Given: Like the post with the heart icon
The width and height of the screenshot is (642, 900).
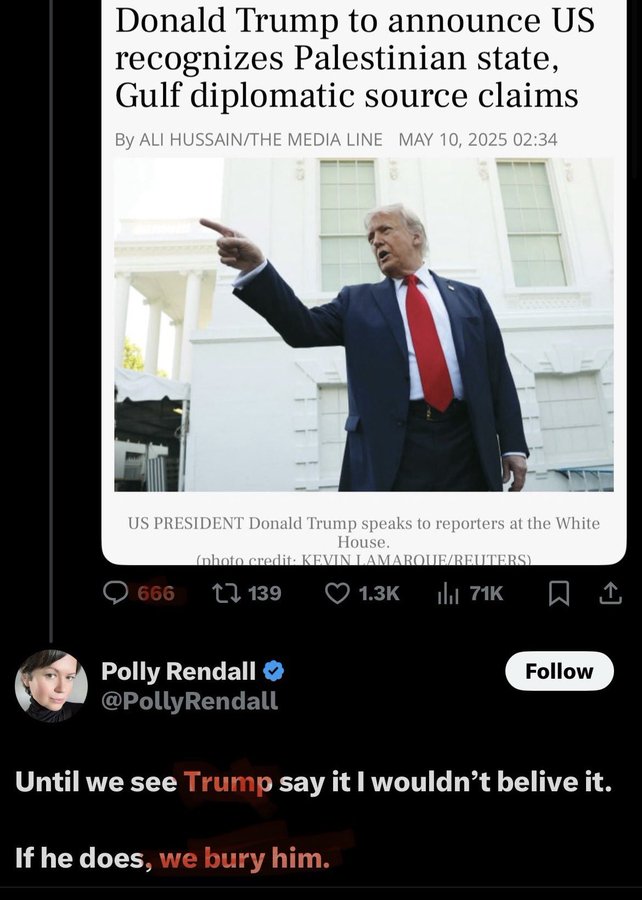Looking at the screenshot, I should (x=337, y=593).
